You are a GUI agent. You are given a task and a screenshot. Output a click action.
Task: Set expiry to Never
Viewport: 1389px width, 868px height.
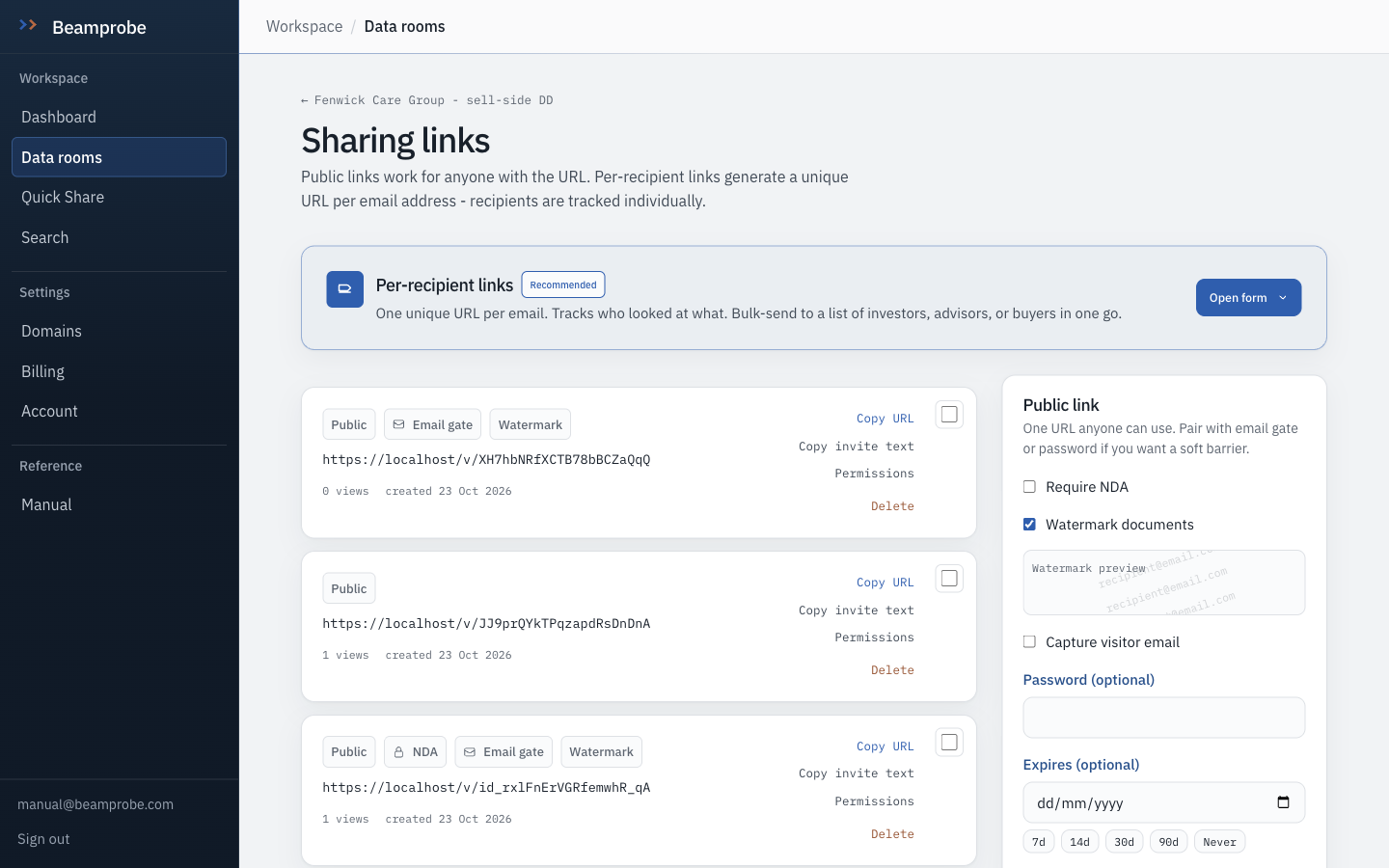[1219, 842]
